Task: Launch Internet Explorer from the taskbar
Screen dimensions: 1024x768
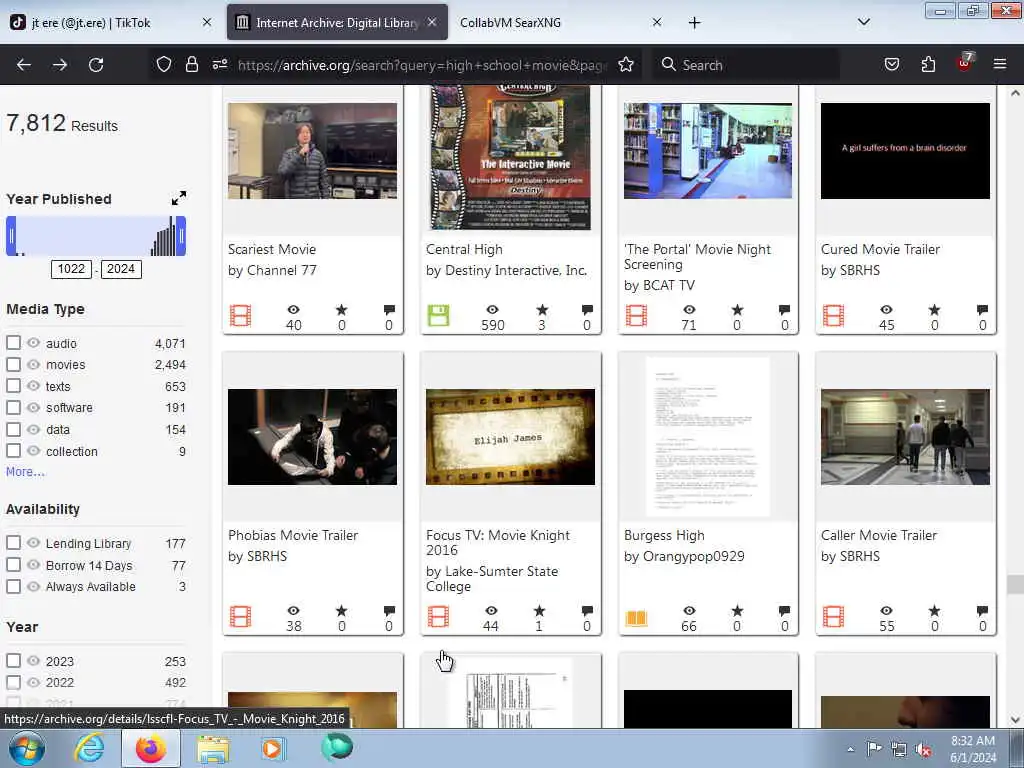Action: coord(89,748)
